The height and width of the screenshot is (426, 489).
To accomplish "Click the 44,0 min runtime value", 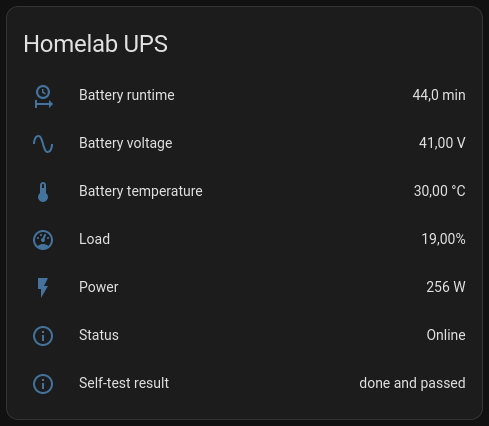I will (439, 95).
